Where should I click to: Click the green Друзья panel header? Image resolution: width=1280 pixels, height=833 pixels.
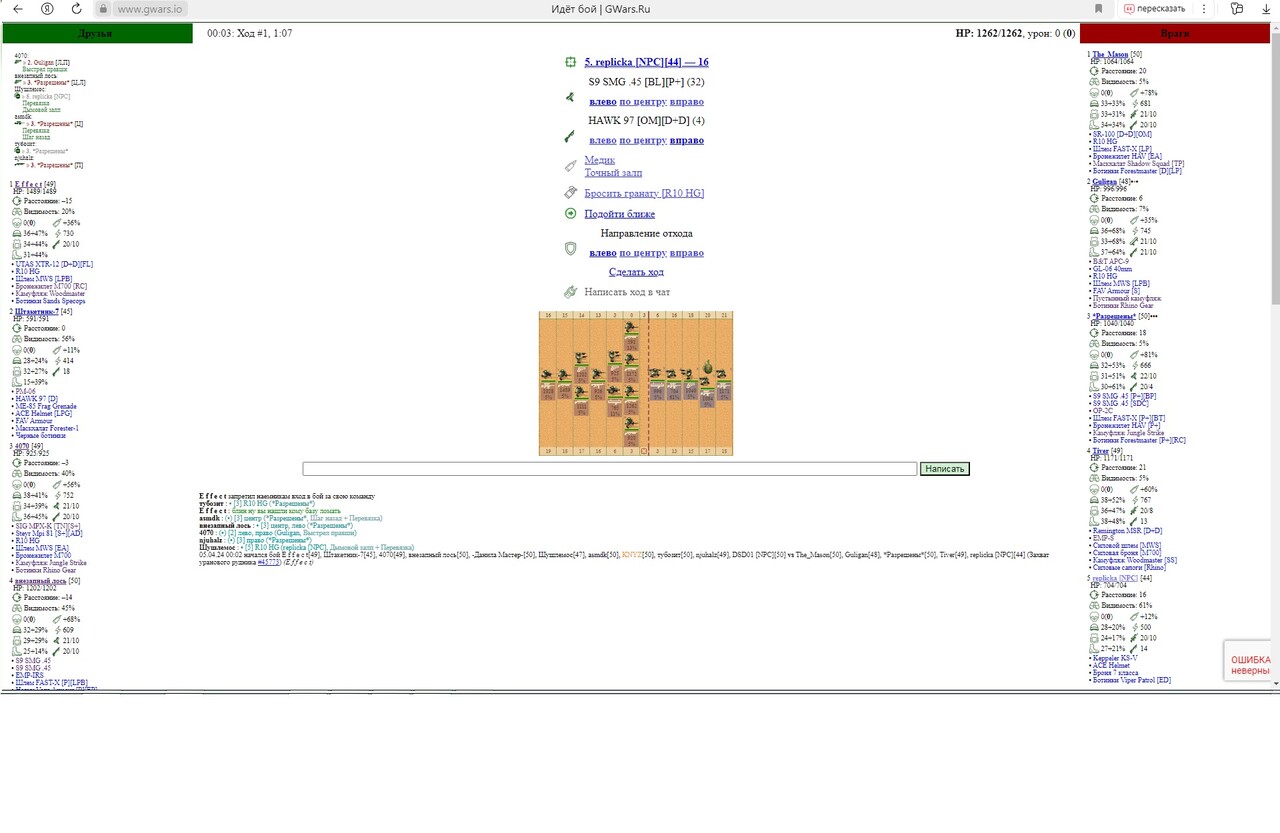[98, 33]
